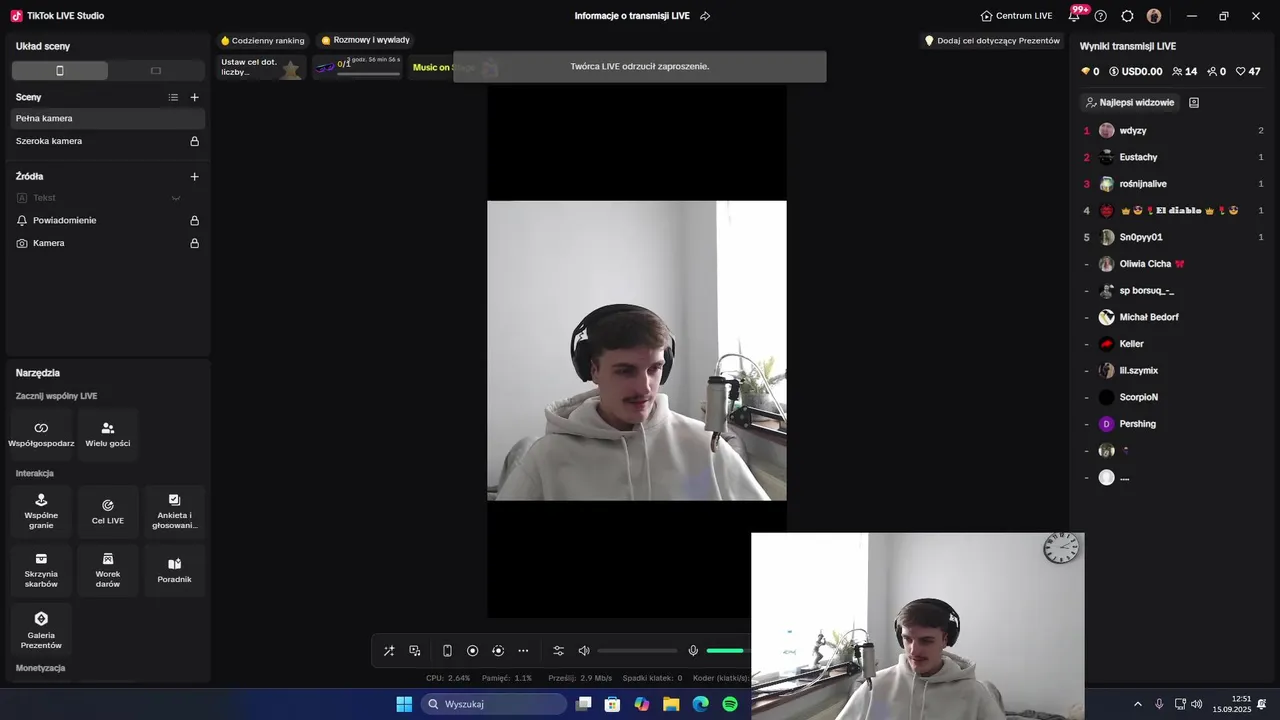The image size is (1280, 720).
Task: Click the phone preview icon in bottom toolbar
Action: (447, 651)
